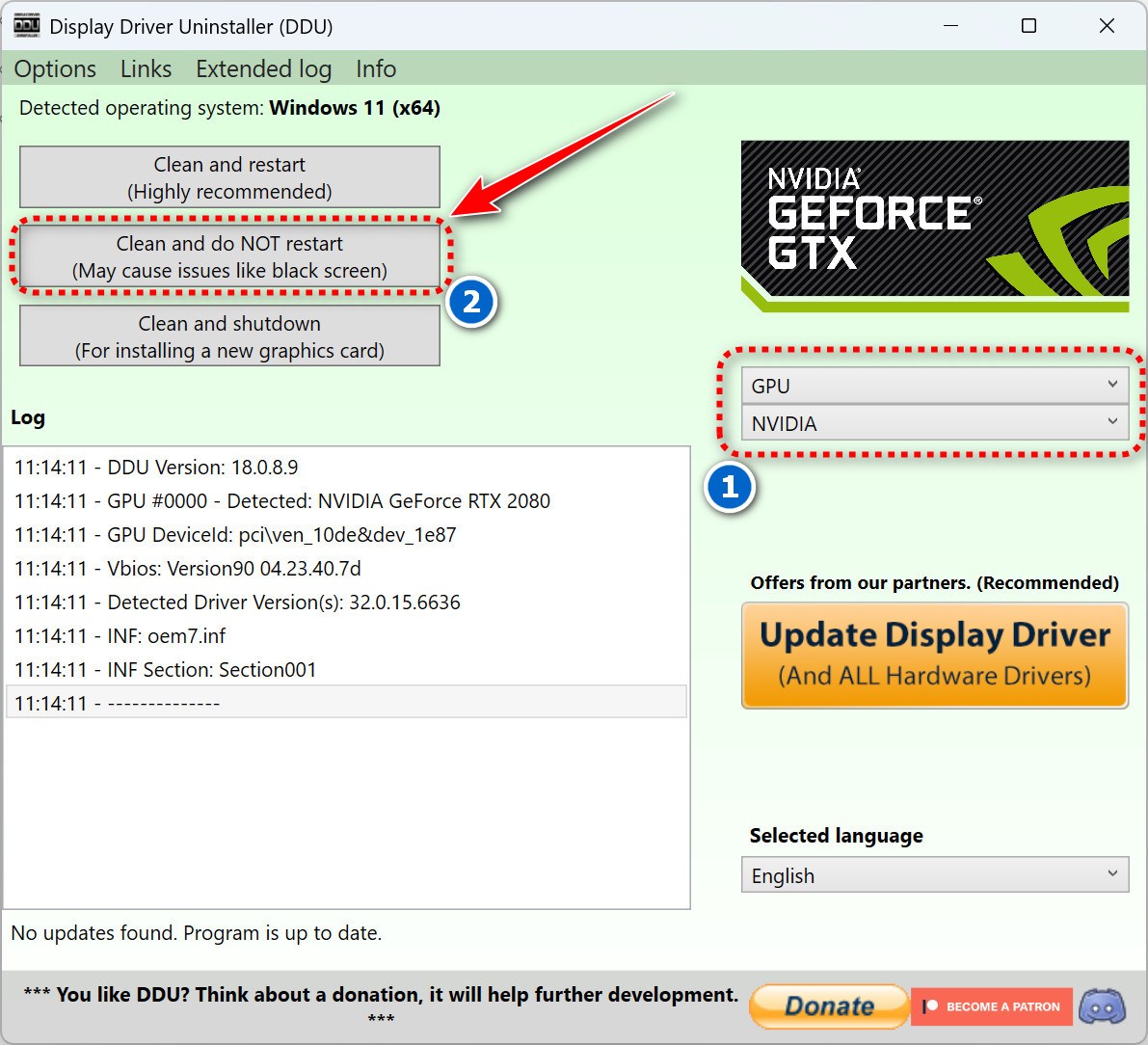This screenshot has width=1148, height=1045.
Task: Select log line 'INF Section: Section001'
Action: [x=346, y=669]
